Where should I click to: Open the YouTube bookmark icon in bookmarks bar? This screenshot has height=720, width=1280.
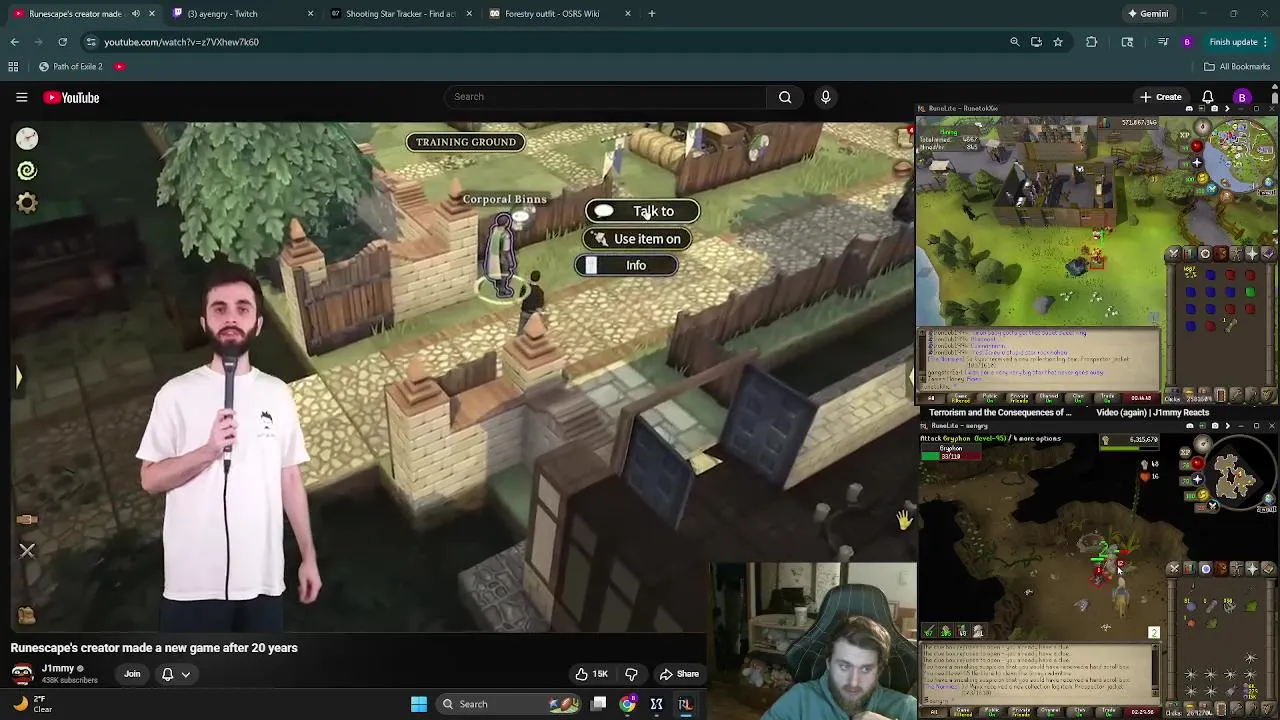coord(119,67)
